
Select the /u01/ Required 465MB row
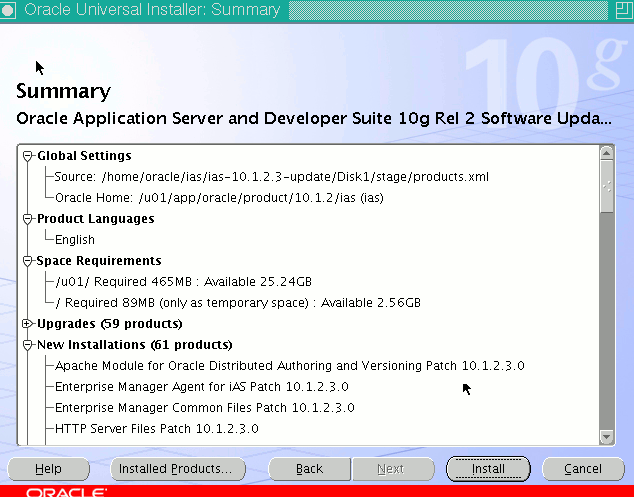[x=184, y=282]
